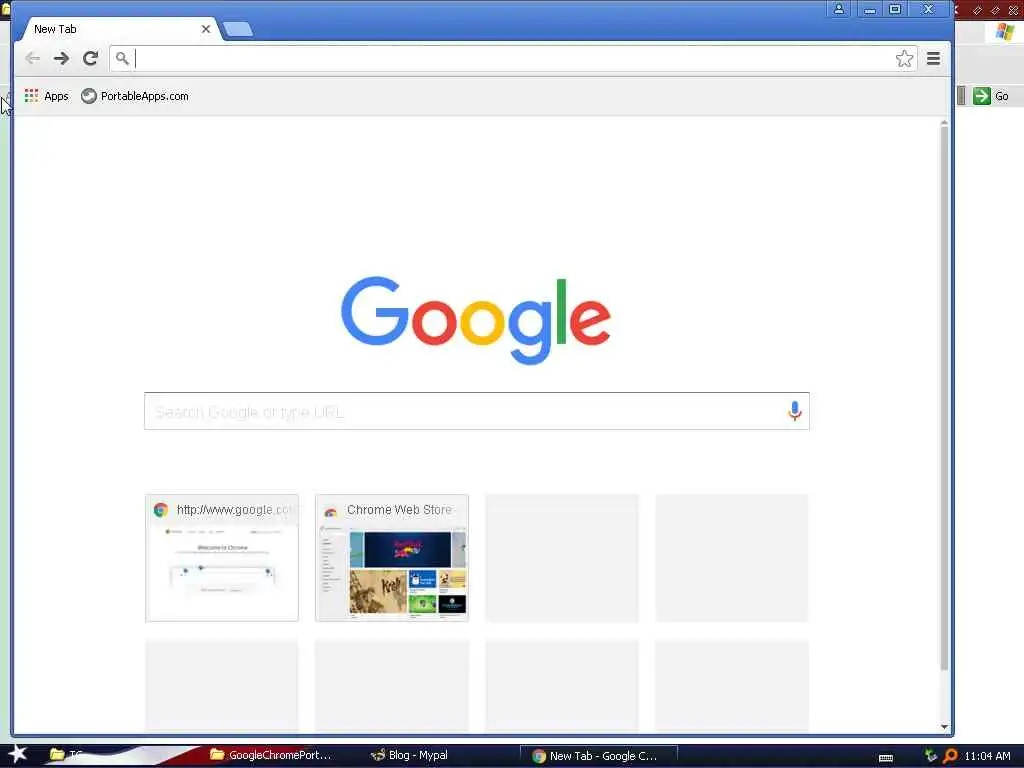Image resolution: width=1024 pixels, height=768 pixels.
Task: Open a new tab with the tab button
Action: (x=238, y=29)
